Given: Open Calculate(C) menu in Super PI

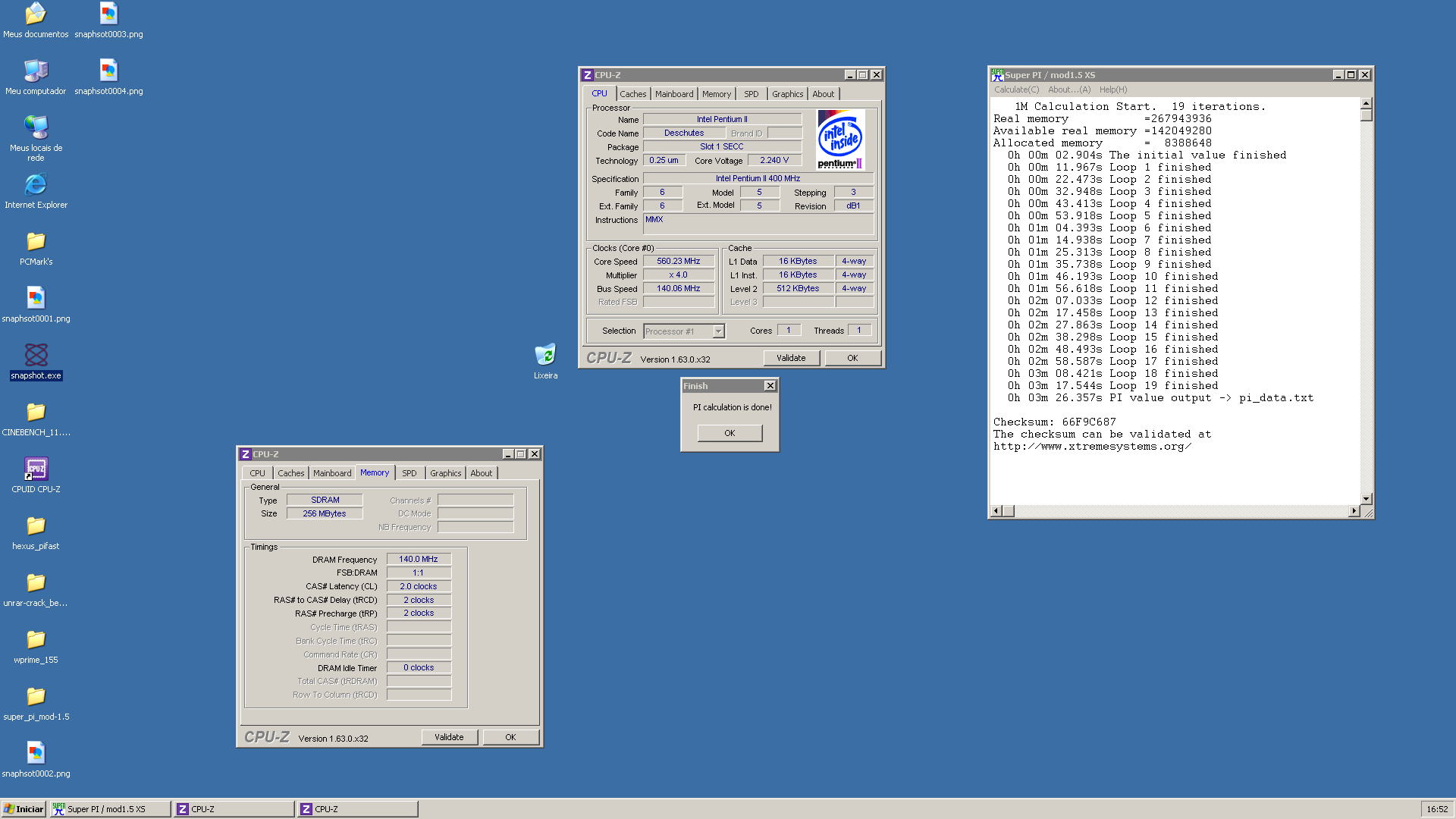Looking at the screenshot, I should 1016,89.
